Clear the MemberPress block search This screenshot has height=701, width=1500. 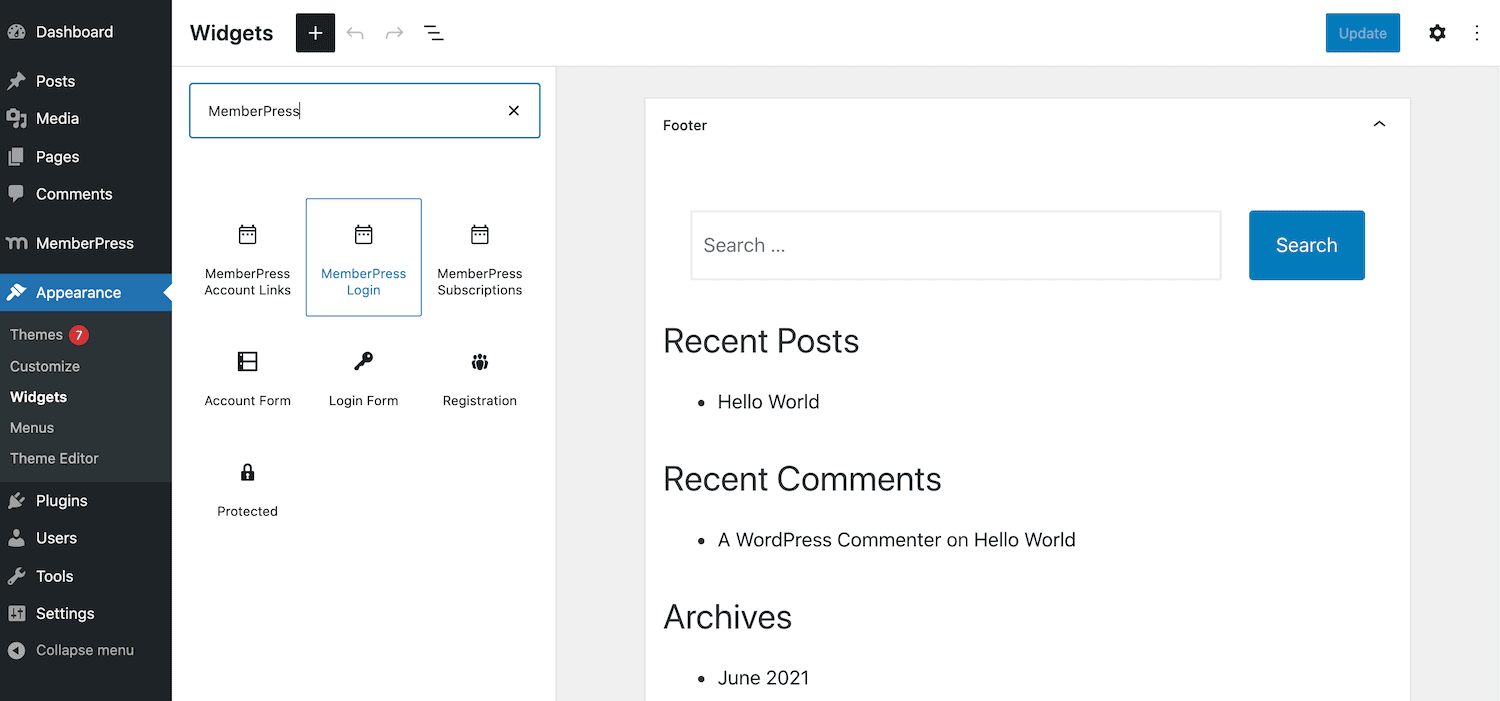514,111
